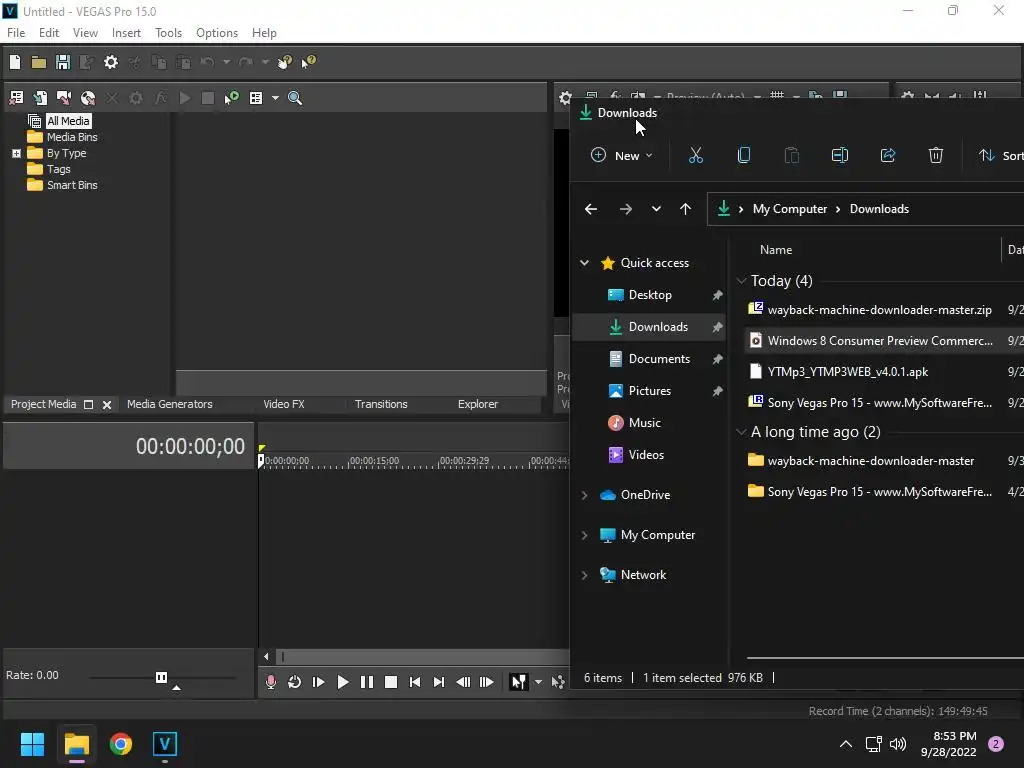Open recent locations chevron in Explorer
Image resolution: width=1024 pixels, height=768 pixels.
tap(656, 209)
